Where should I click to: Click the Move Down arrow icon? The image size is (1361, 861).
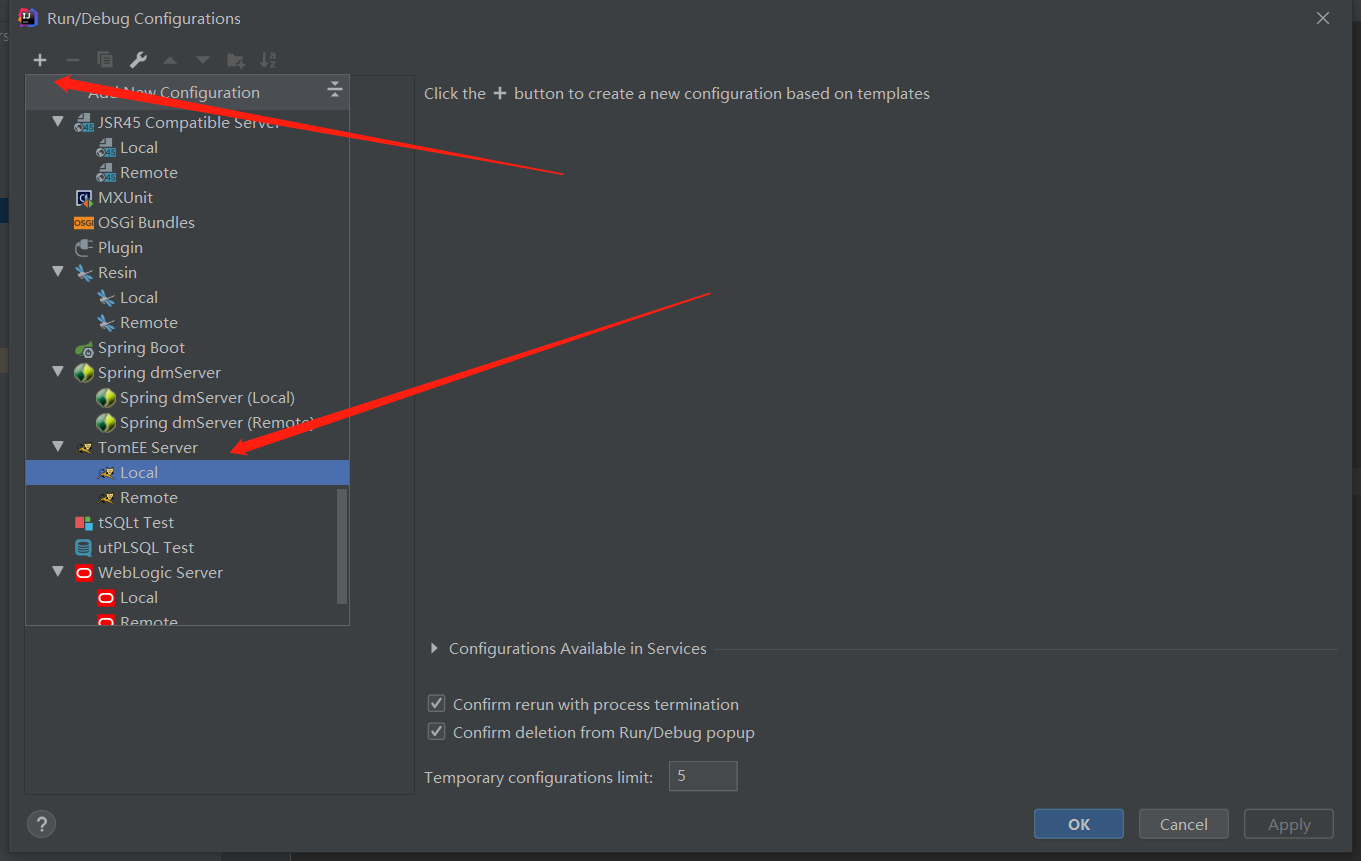click(x=203, y=60)
